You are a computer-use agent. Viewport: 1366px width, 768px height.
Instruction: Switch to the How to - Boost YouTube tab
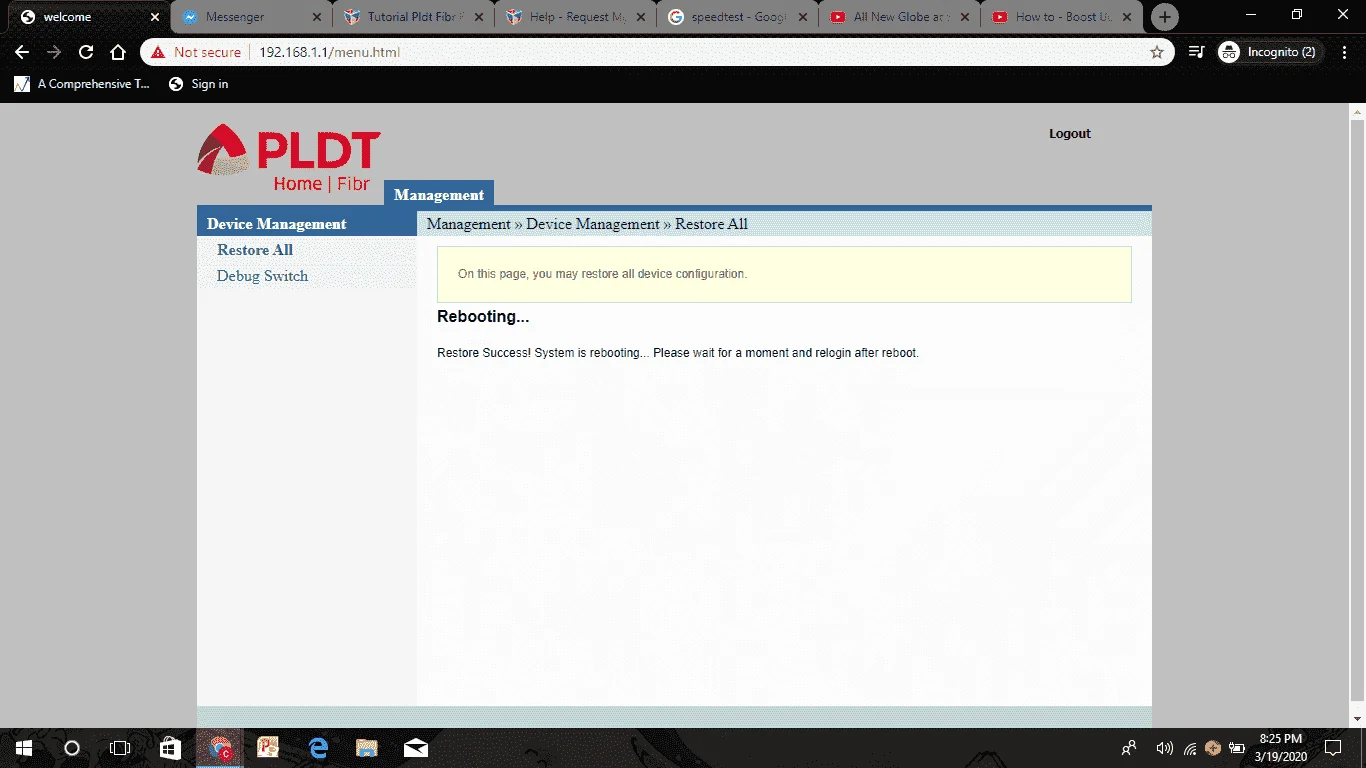[1063, 17]
